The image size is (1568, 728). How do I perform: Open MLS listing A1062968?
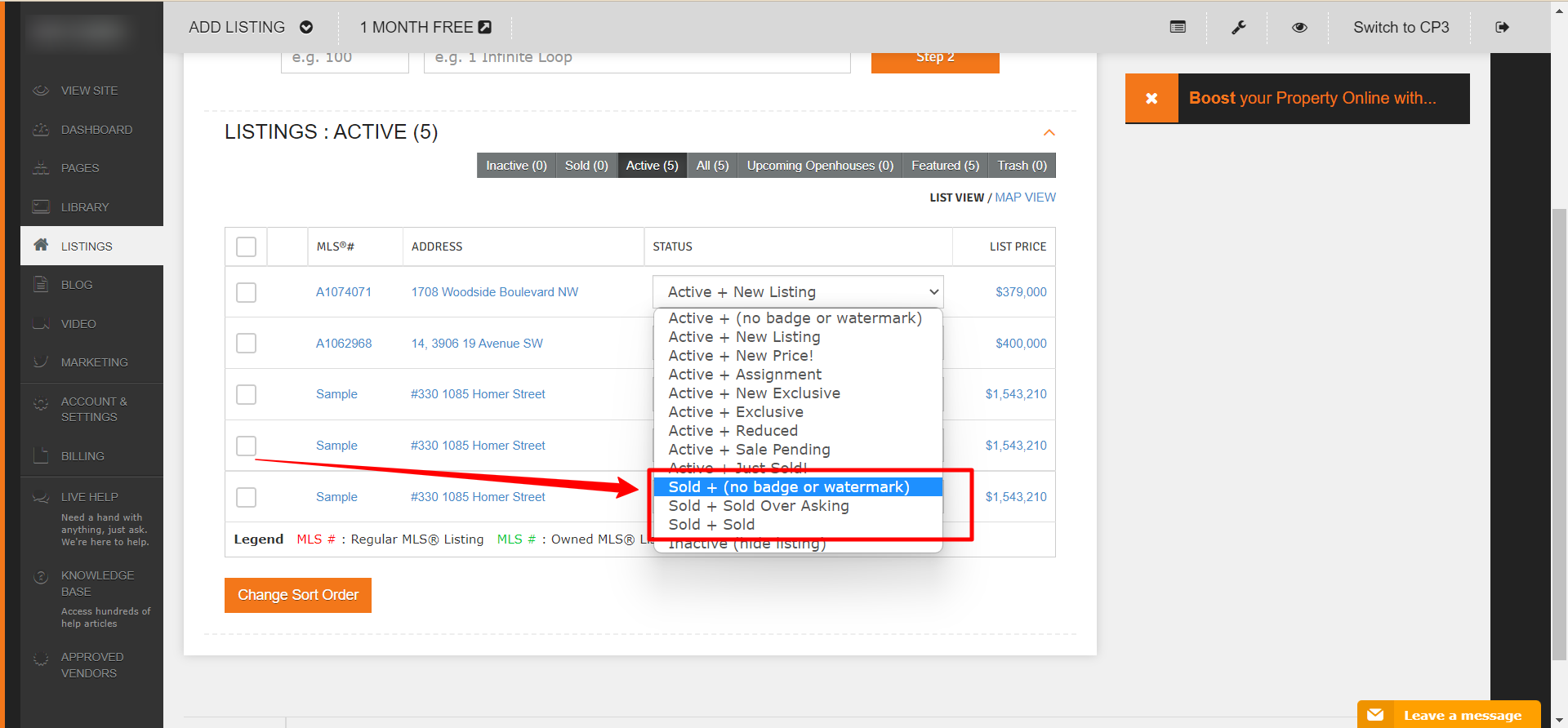(344, 344)
